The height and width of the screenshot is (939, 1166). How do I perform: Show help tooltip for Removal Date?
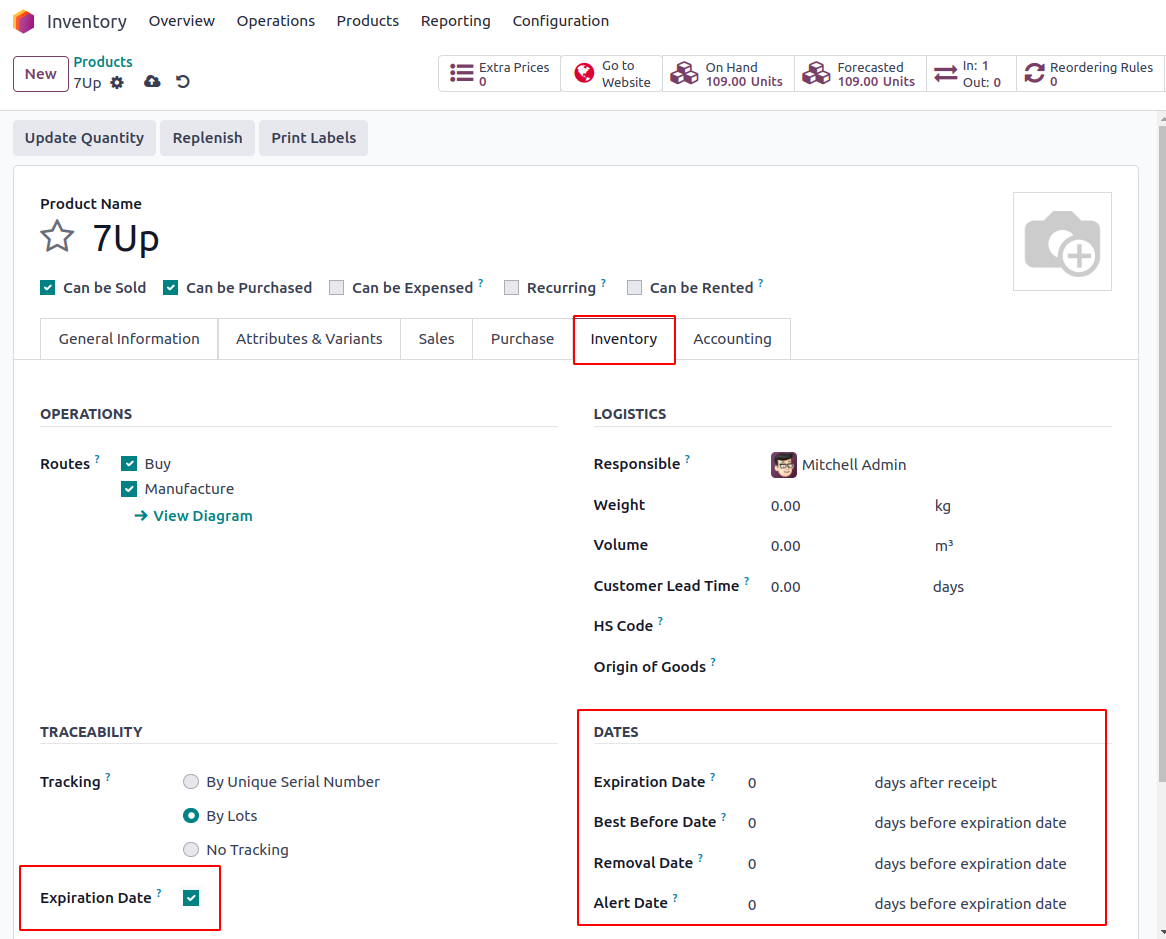click(700, 858)
